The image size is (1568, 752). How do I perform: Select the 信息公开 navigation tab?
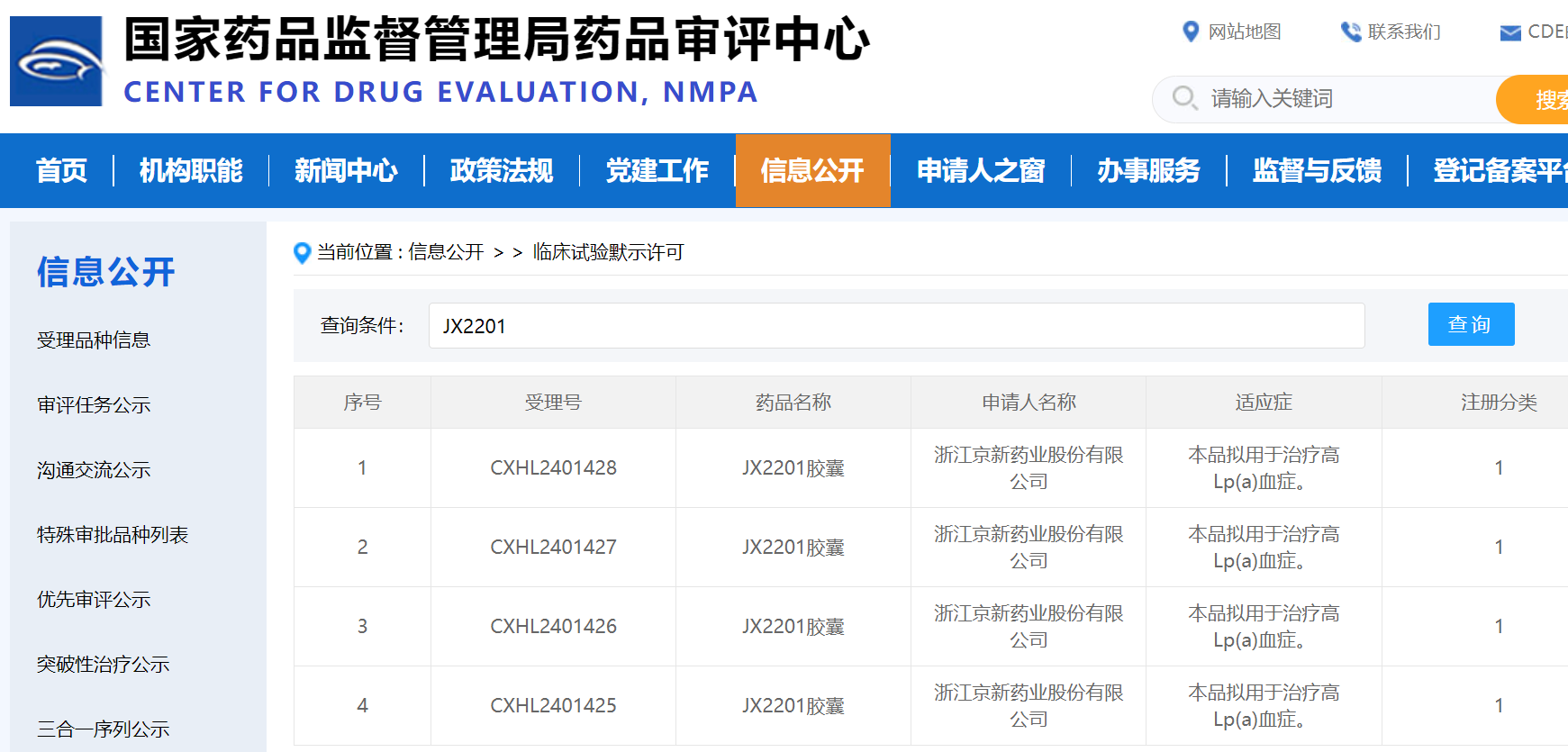tap(812, 170)
